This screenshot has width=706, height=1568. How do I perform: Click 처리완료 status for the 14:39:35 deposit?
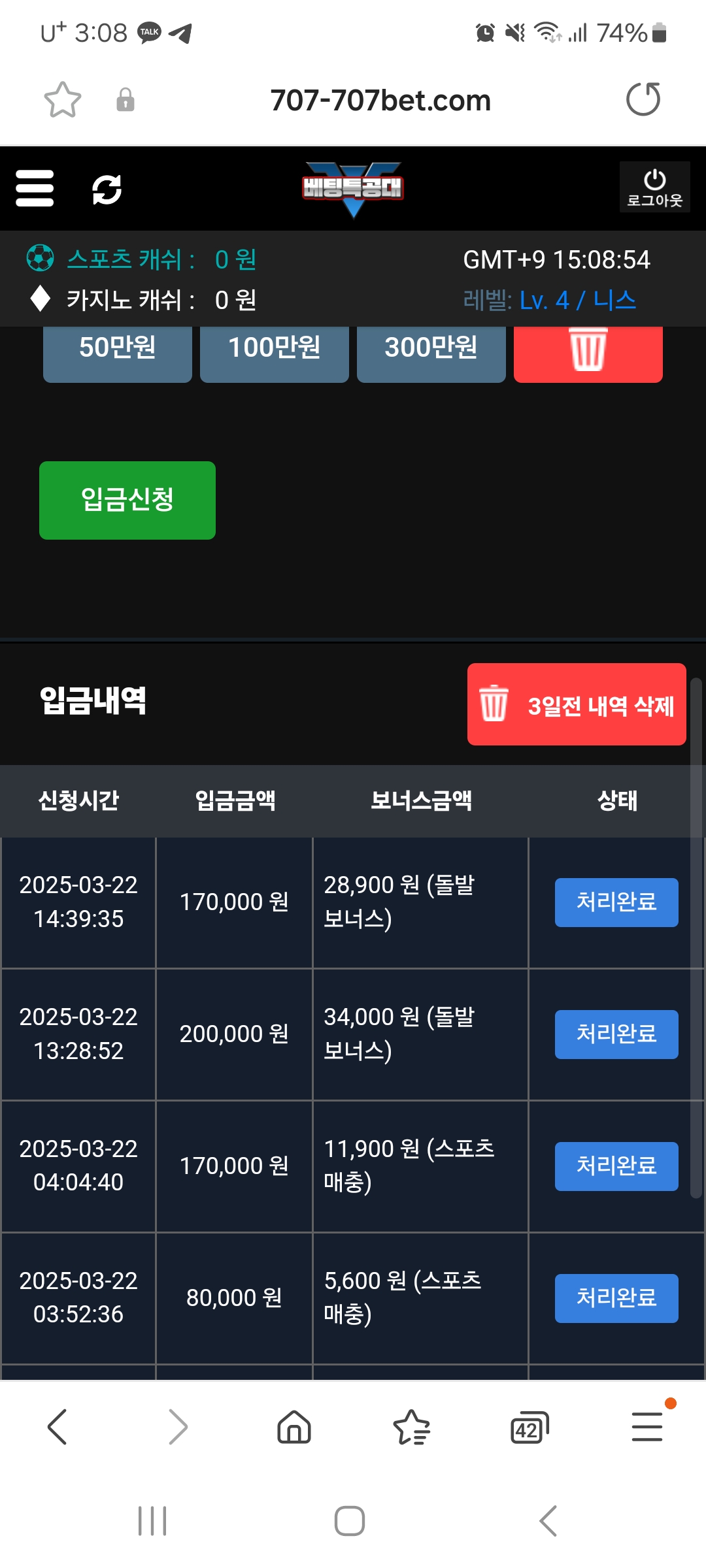pos(616,902)
